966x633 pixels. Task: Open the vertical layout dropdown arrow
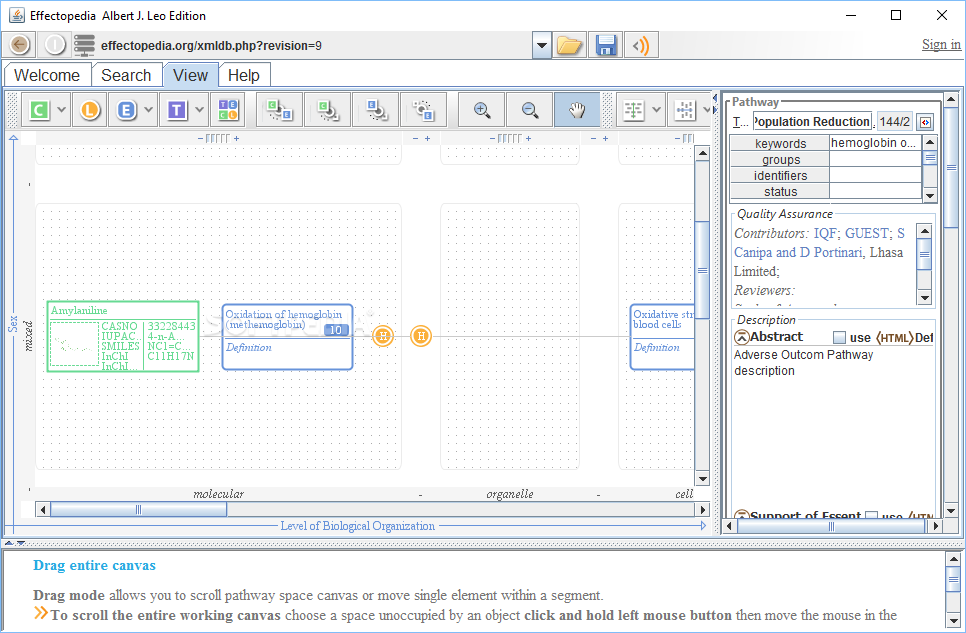(656, 110)
